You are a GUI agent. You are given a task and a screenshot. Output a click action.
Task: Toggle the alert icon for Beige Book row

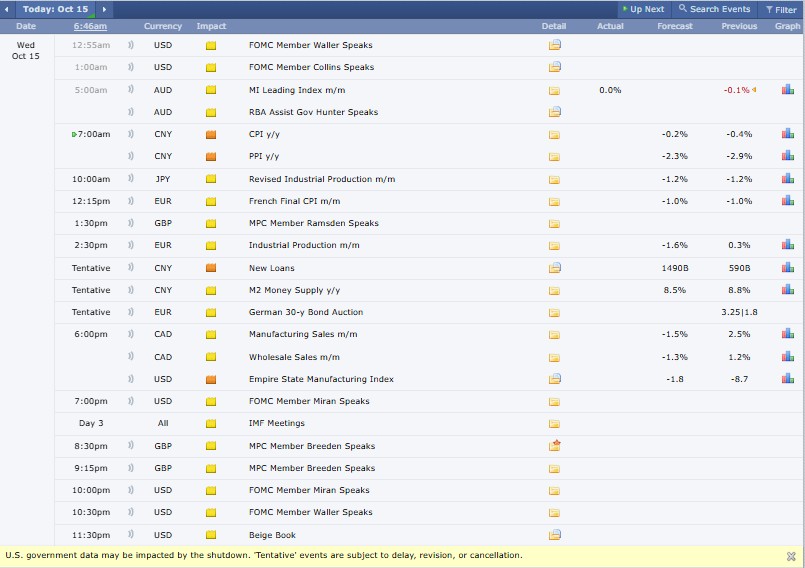click(x=131, y=535)
